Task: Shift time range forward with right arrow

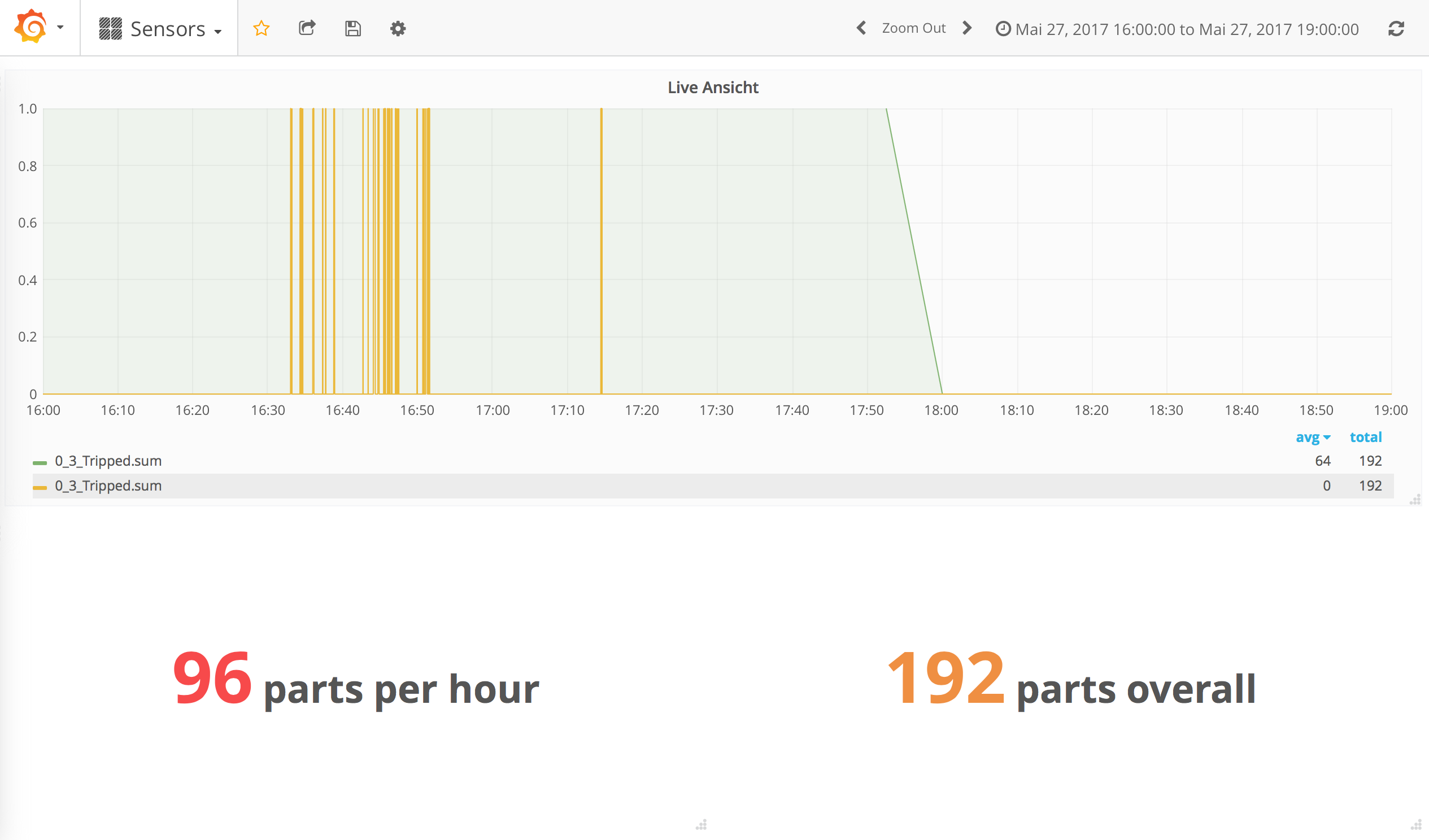Action: [x=967, y=28]
